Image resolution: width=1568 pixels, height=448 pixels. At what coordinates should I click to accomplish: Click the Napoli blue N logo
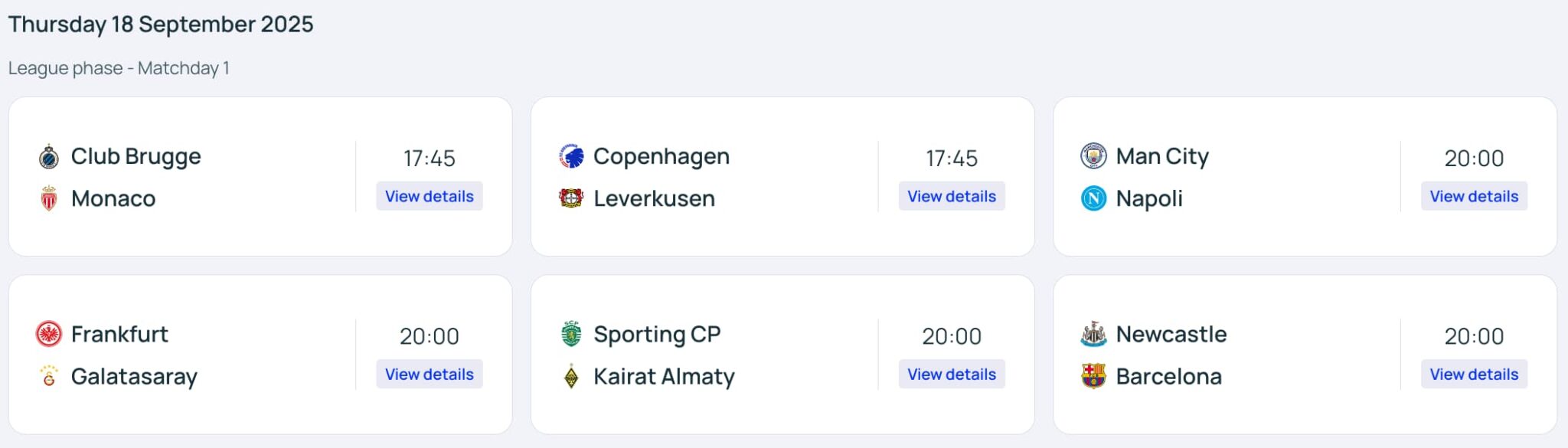[1093, 198]
